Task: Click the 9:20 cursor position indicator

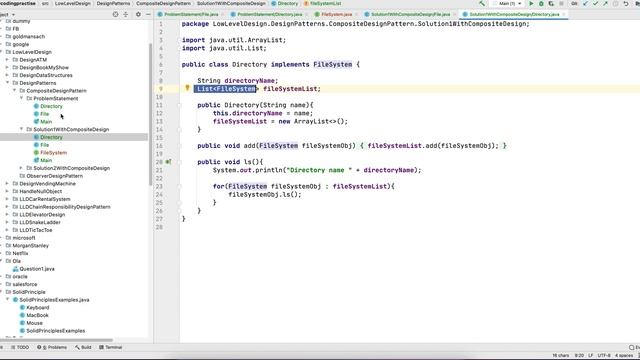Action: click(579, 356)
